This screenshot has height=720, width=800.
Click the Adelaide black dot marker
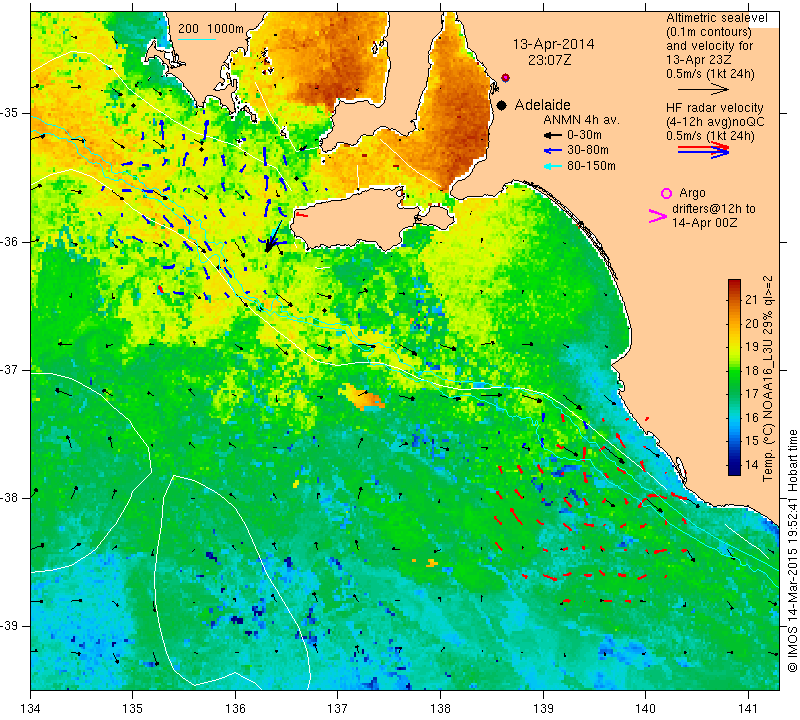[x=502, y=105]
